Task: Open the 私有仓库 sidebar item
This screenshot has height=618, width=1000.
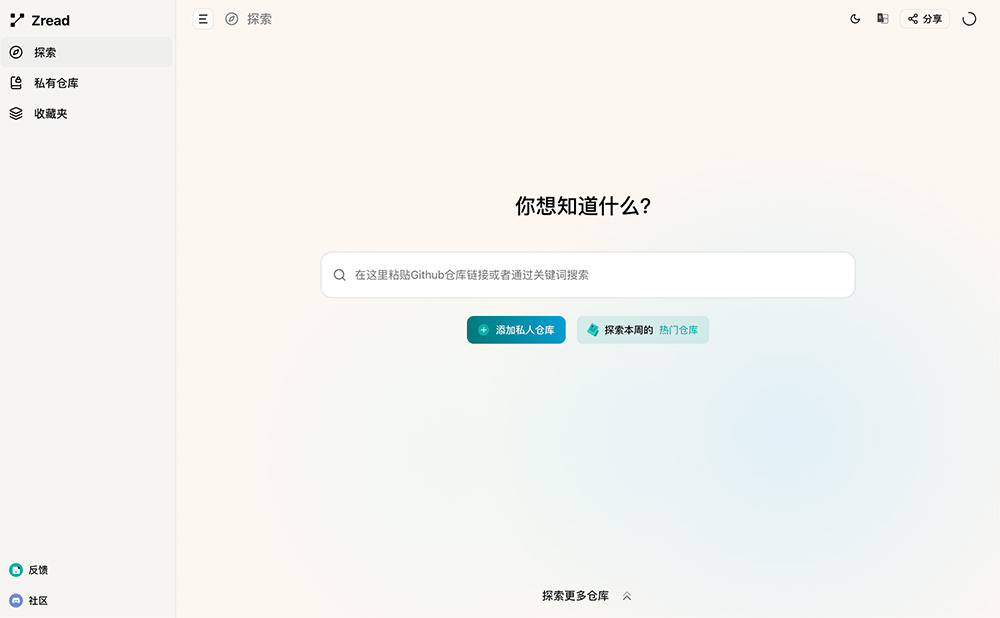Action: [87, 83]
